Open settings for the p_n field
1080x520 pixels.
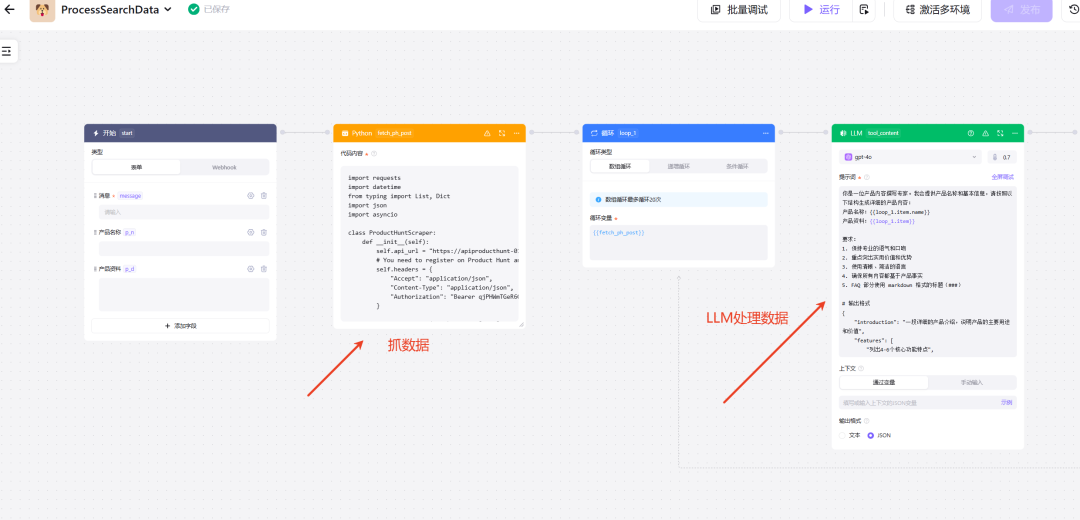251,232
